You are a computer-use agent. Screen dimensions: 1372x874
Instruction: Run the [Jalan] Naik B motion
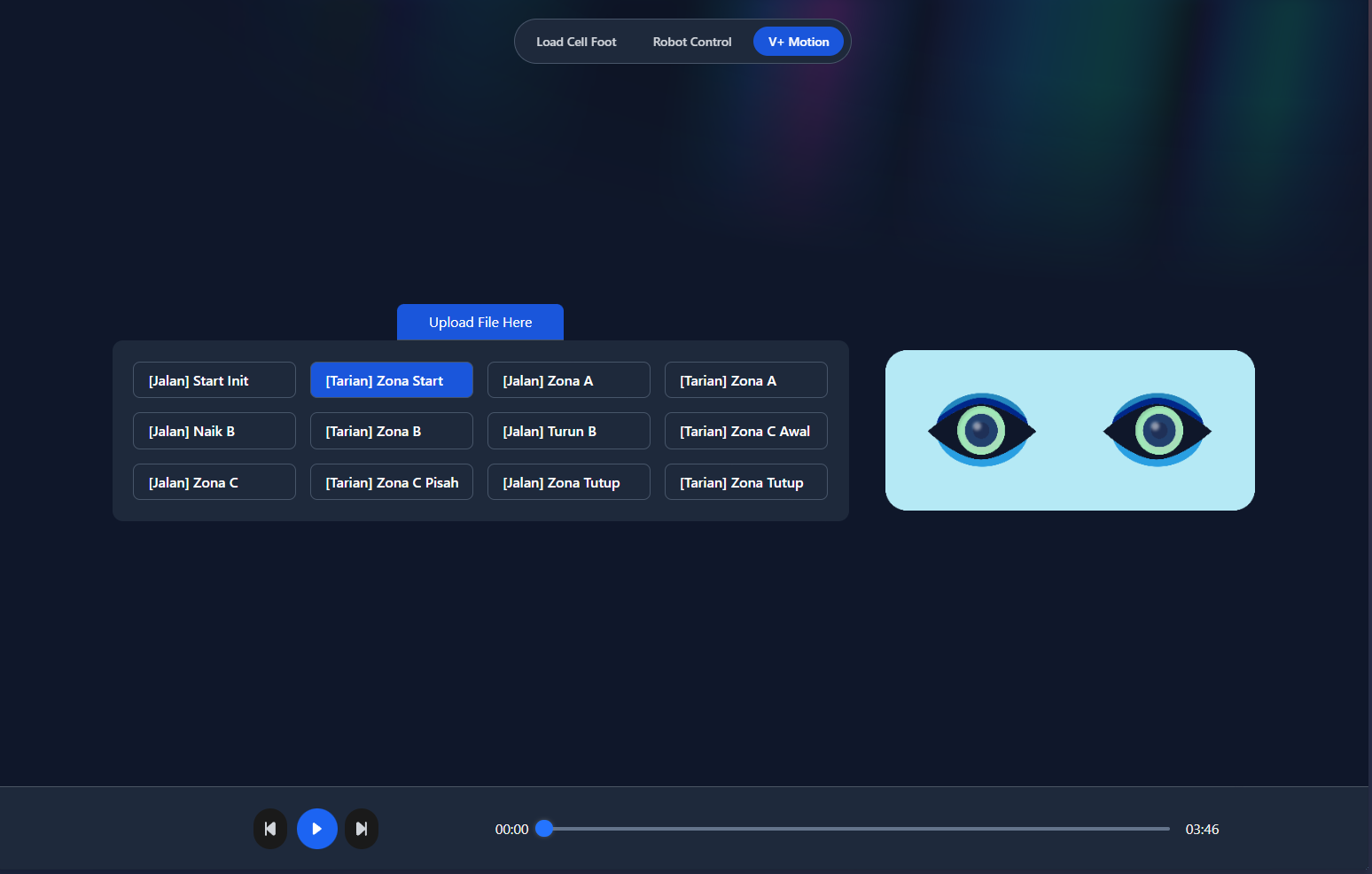(x=214, y=432)
